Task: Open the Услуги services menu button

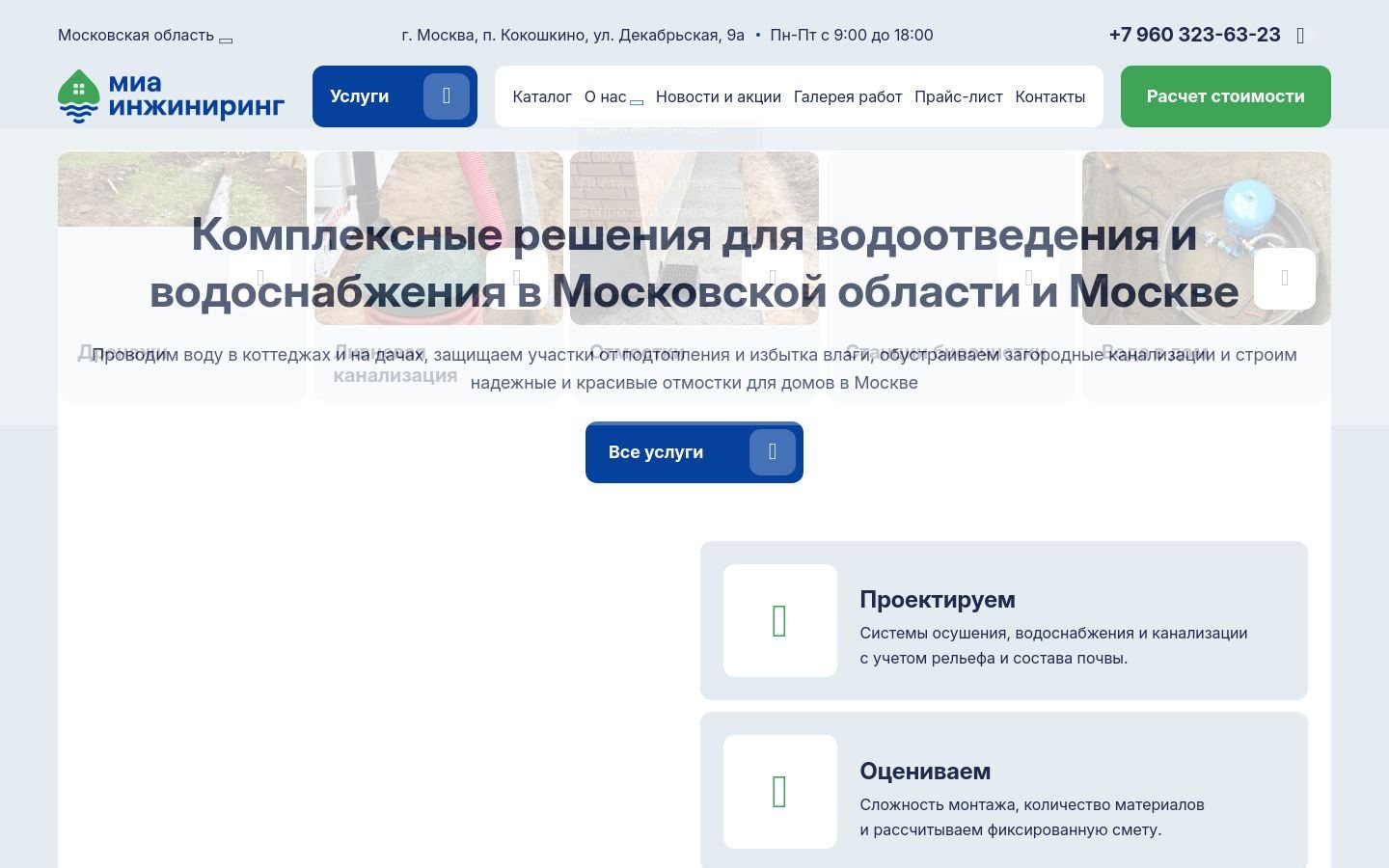Action: pos(395,96)
